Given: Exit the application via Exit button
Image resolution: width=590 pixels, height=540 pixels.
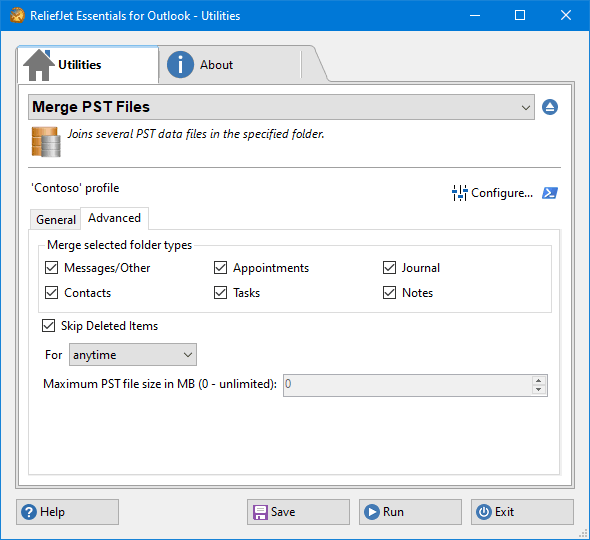Looking at the screenshot, I should [522, 512].
